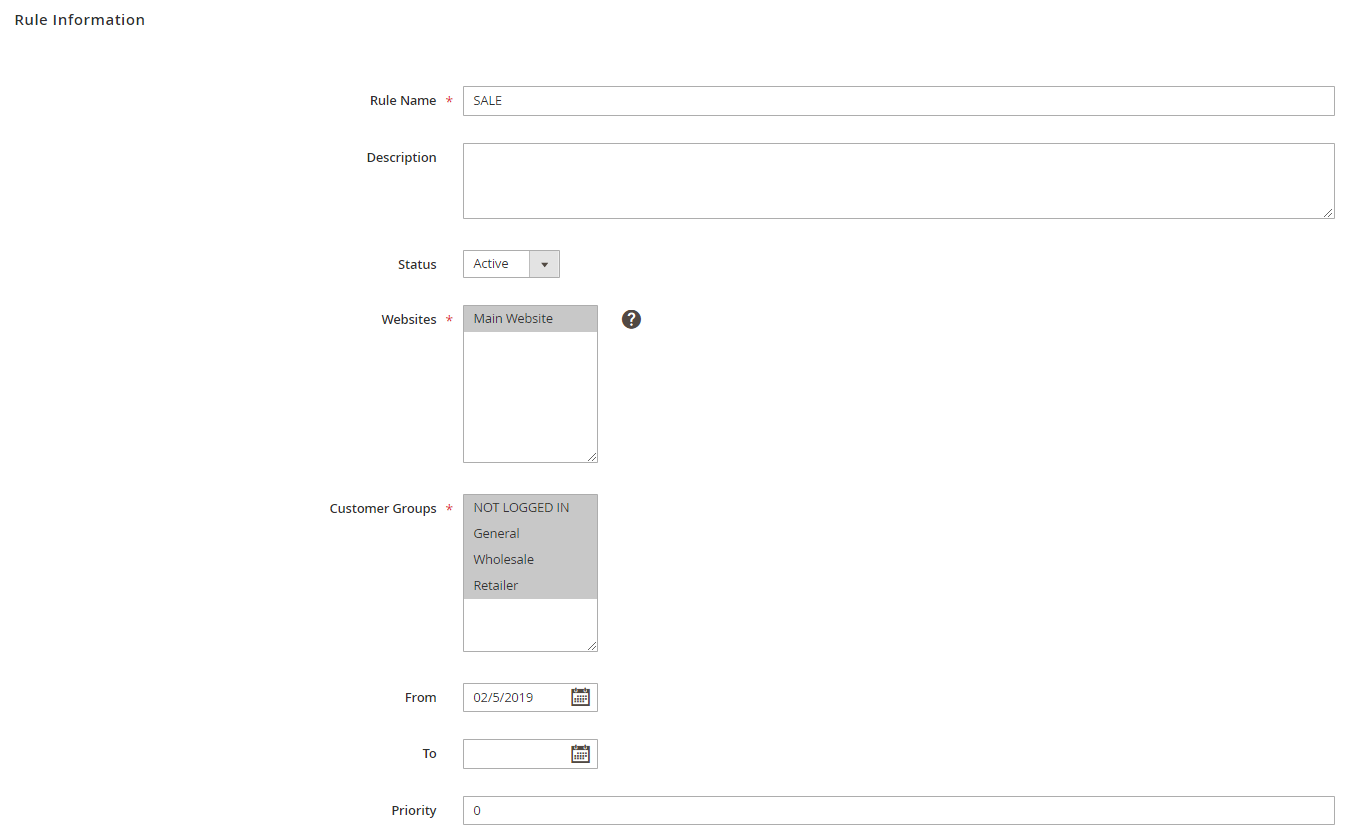
Task: Click the Priority input field
Action: click(897, 810)
